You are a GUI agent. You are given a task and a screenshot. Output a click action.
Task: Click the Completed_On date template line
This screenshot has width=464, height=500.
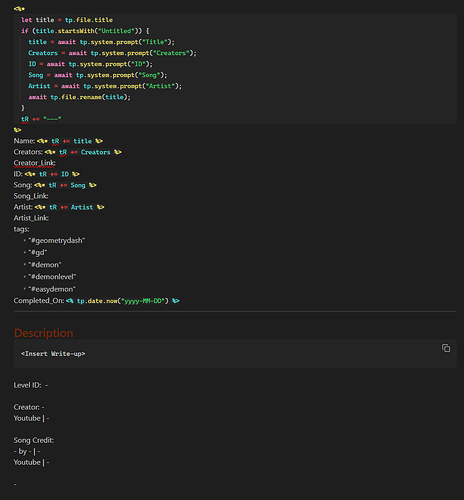point(97,301)
